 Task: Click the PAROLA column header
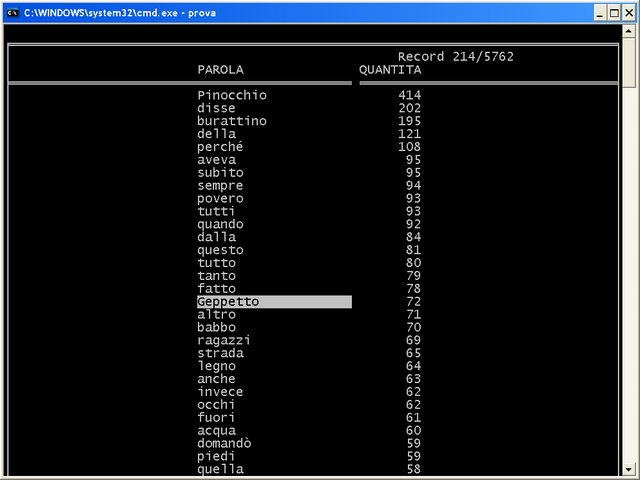pos(220,70)
